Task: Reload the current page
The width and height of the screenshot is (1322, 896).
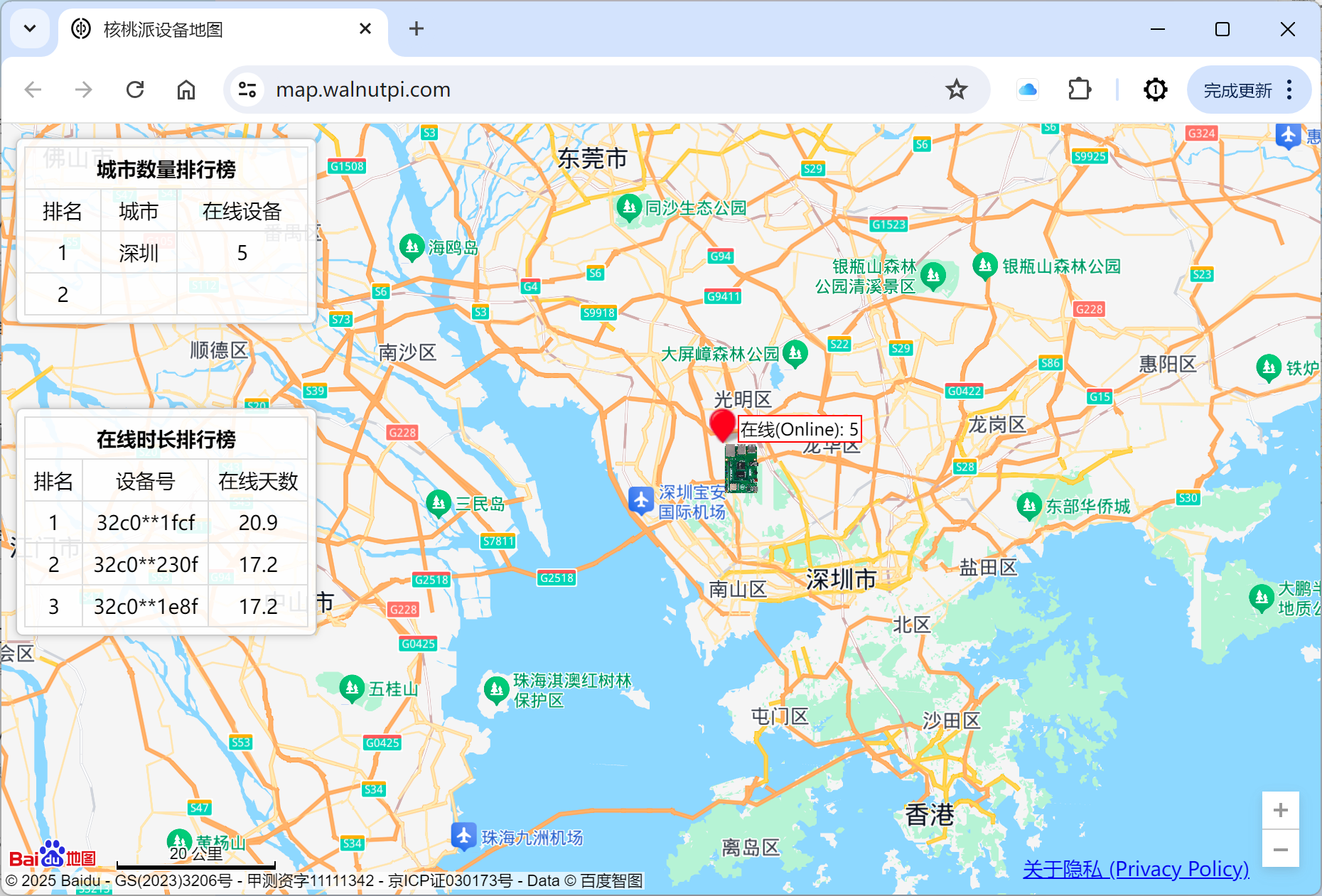Action: [x=135, y=90]
